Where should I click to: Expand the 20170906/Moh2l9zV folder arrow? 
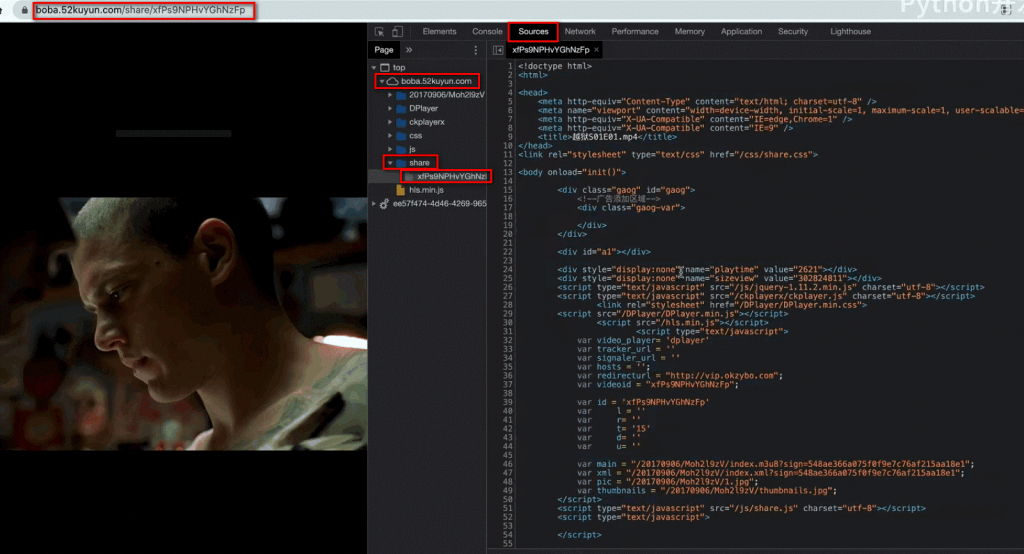[x=391, y=95]
